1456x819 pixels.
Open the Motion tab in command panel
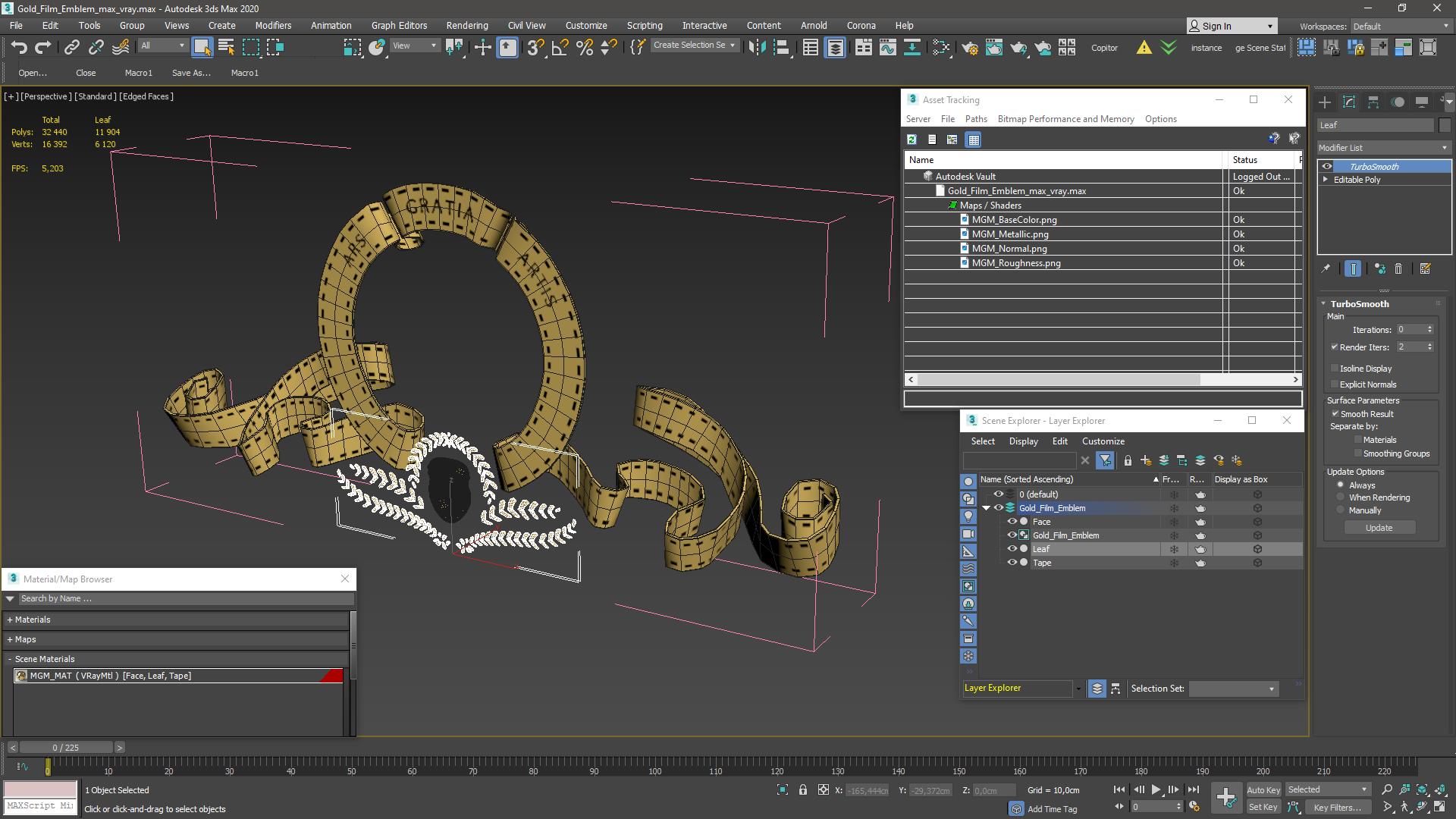[x=1398, y=102]
